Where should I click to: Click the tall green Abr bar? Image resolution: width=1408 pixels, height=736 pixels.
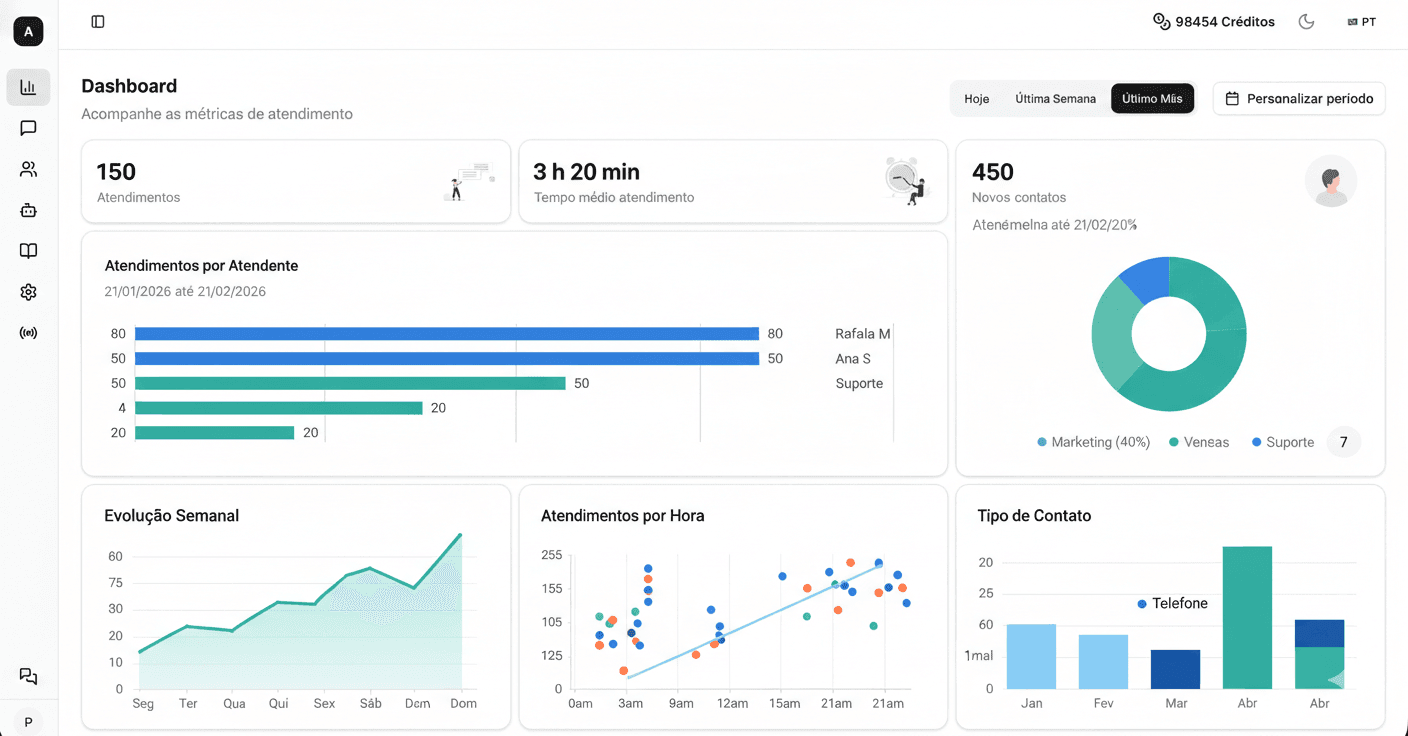point(1247,617)
